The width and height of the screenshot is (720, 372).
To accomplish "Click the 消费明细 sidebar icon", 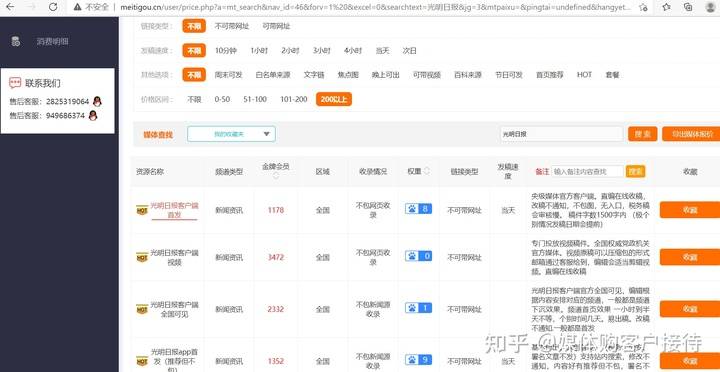I will point(16,41).
